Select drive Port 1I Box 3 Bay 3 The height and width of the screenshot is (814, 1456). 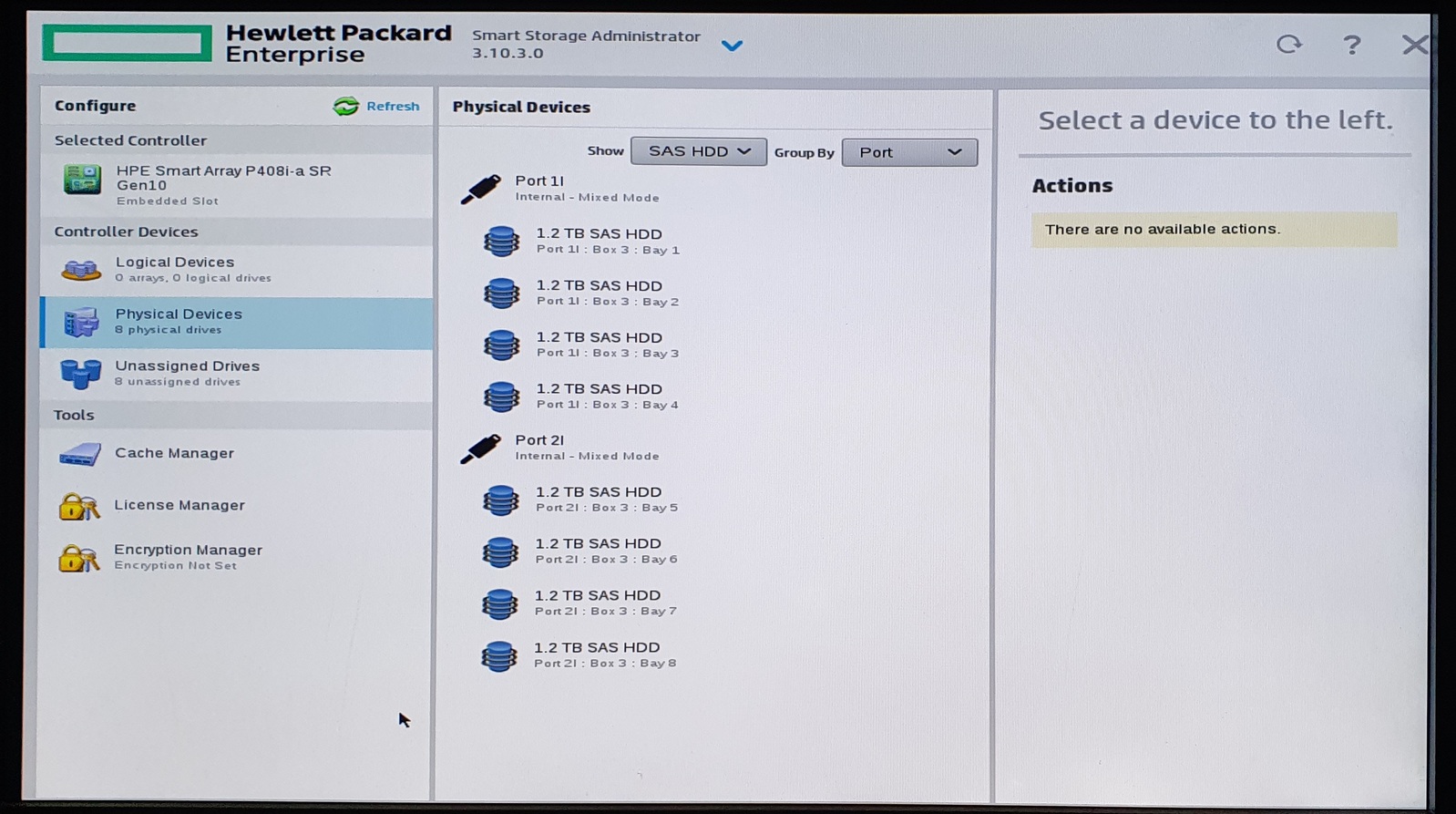pos(608,345)
